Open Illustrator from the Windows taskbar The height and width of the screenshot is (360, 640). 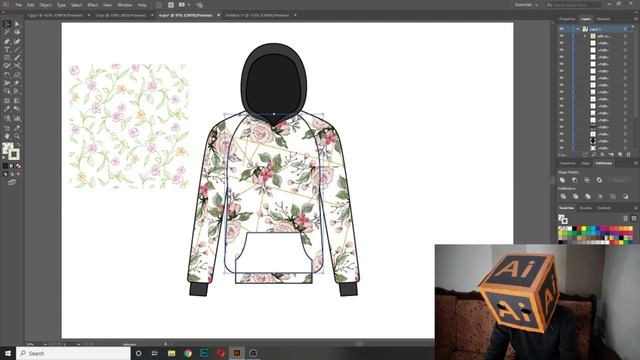tap(237, 353)
